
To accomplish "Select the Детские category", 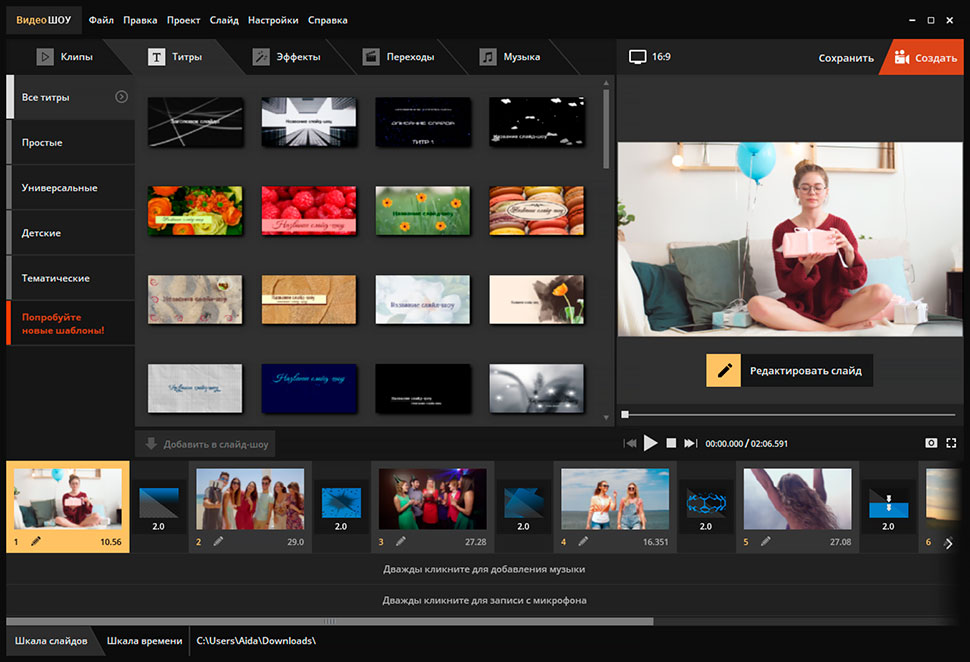I will [70, 233].
